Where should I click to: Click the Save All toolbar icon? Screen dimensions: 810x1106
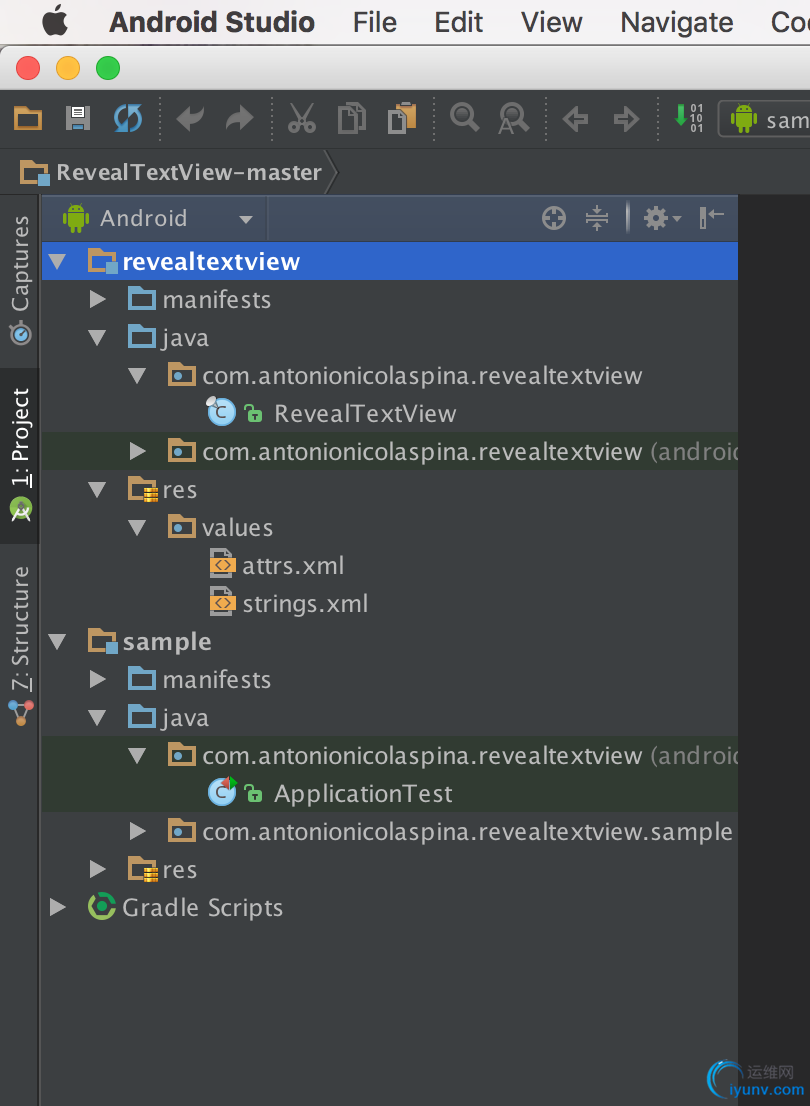pyautogui.click(x=77, y=119)
